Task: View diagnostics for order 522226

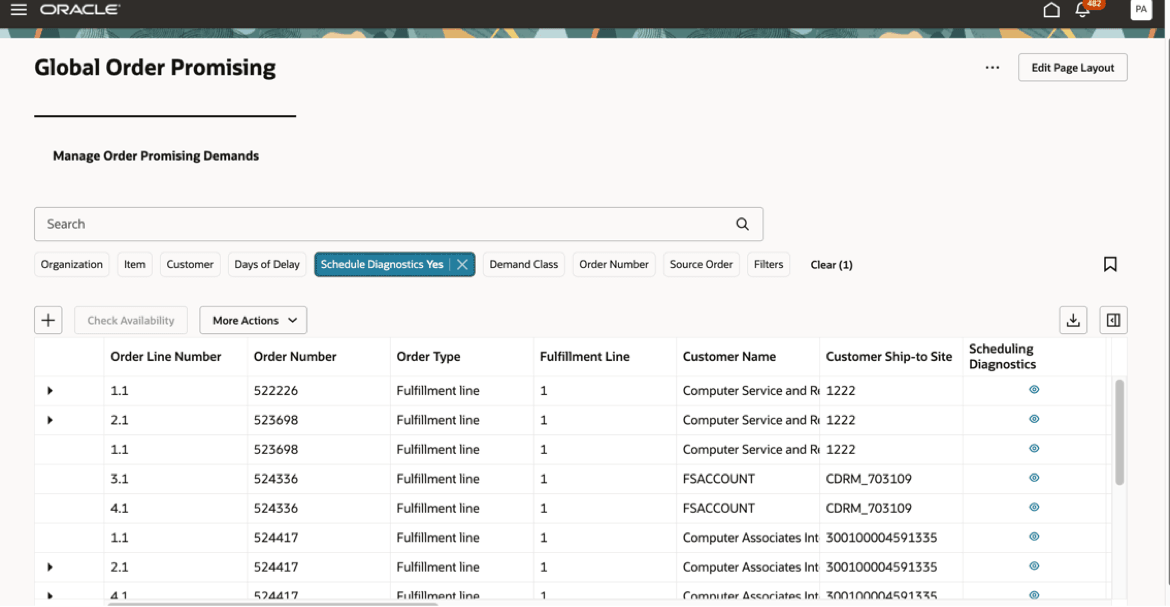Action: 1034,390
